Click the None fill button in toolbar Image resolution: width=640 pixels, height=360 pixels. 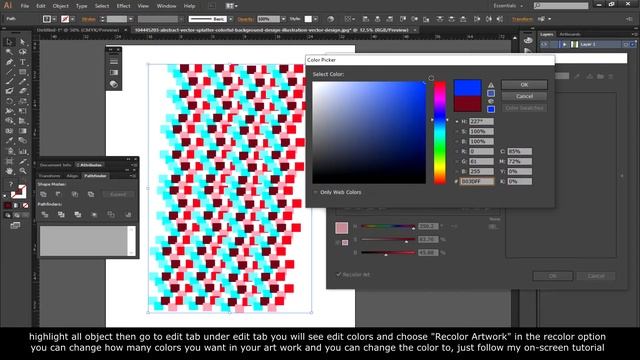25,205
